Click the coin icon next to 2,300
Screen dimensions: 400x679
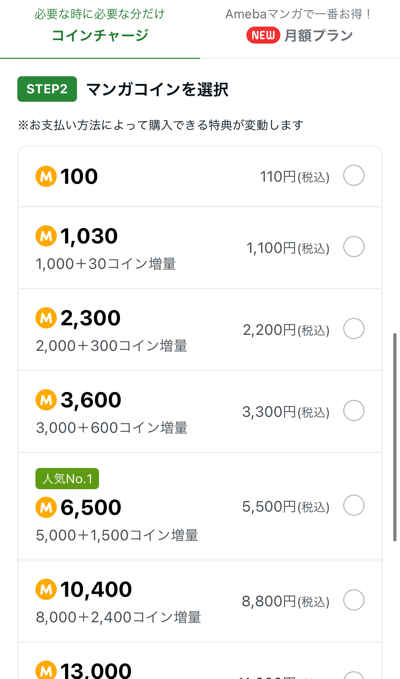point(46,318)
